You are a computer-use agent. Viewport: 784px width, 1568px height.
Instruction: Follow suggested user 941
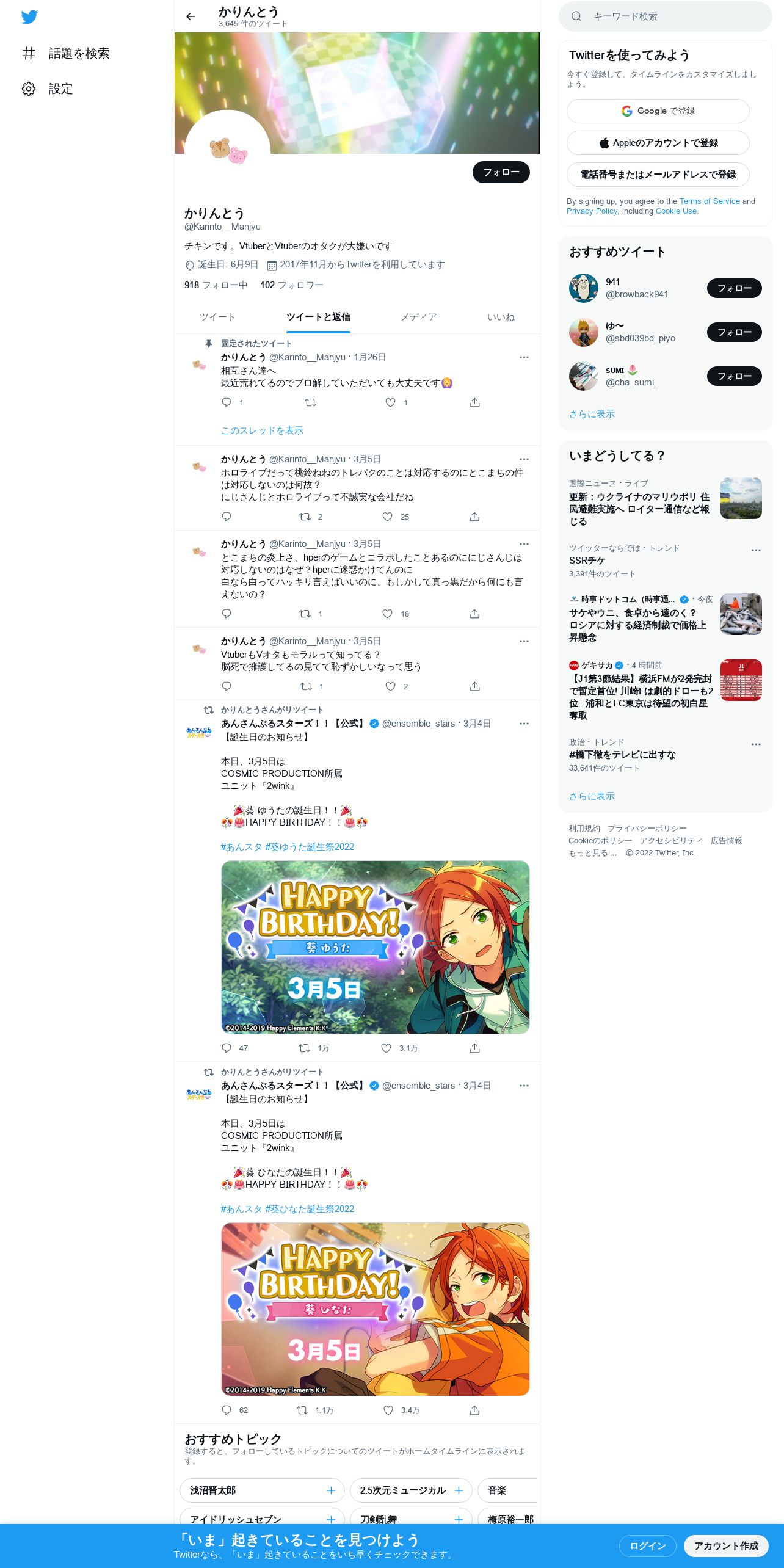pyautogui.click(x=734, y=288)
